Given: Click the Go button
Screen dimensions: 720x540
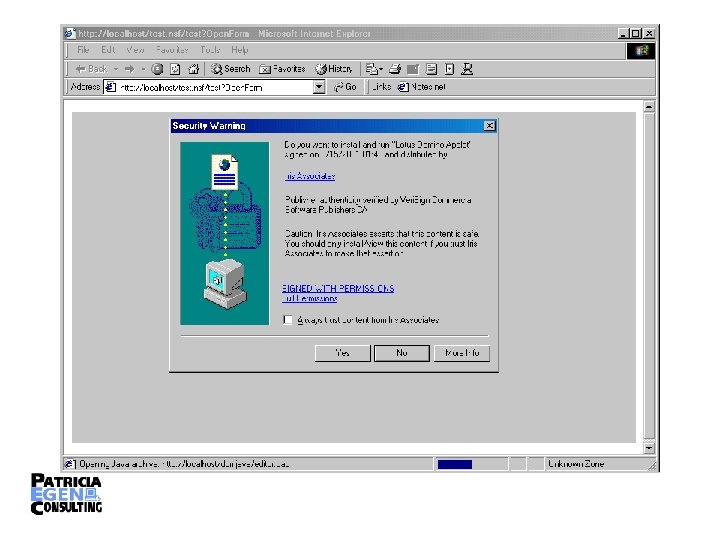Looking at the screenshot, I should coord(345,87).
